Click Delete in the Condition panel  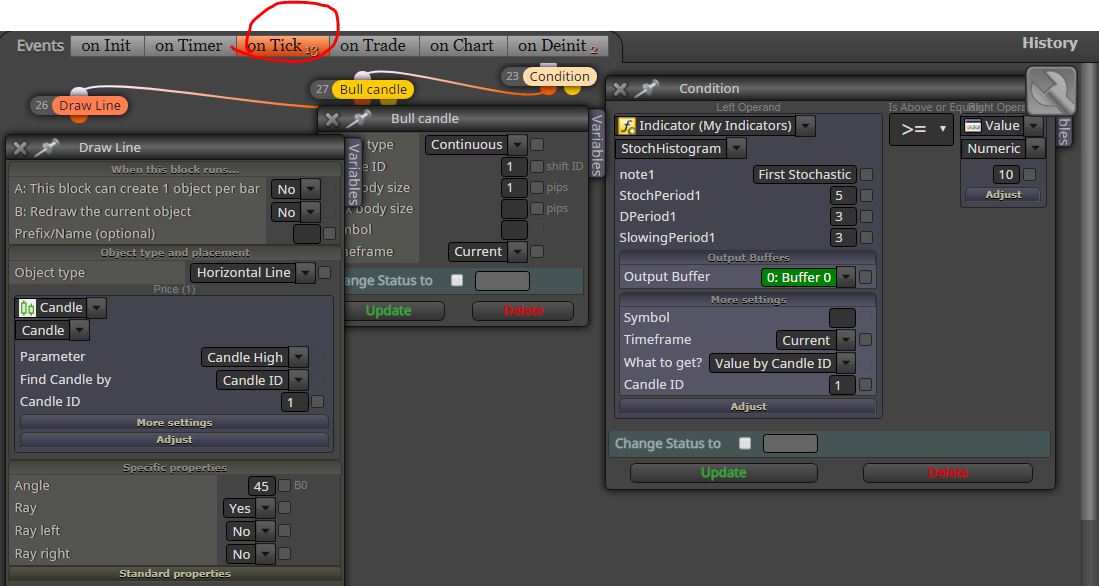point(948,472)
